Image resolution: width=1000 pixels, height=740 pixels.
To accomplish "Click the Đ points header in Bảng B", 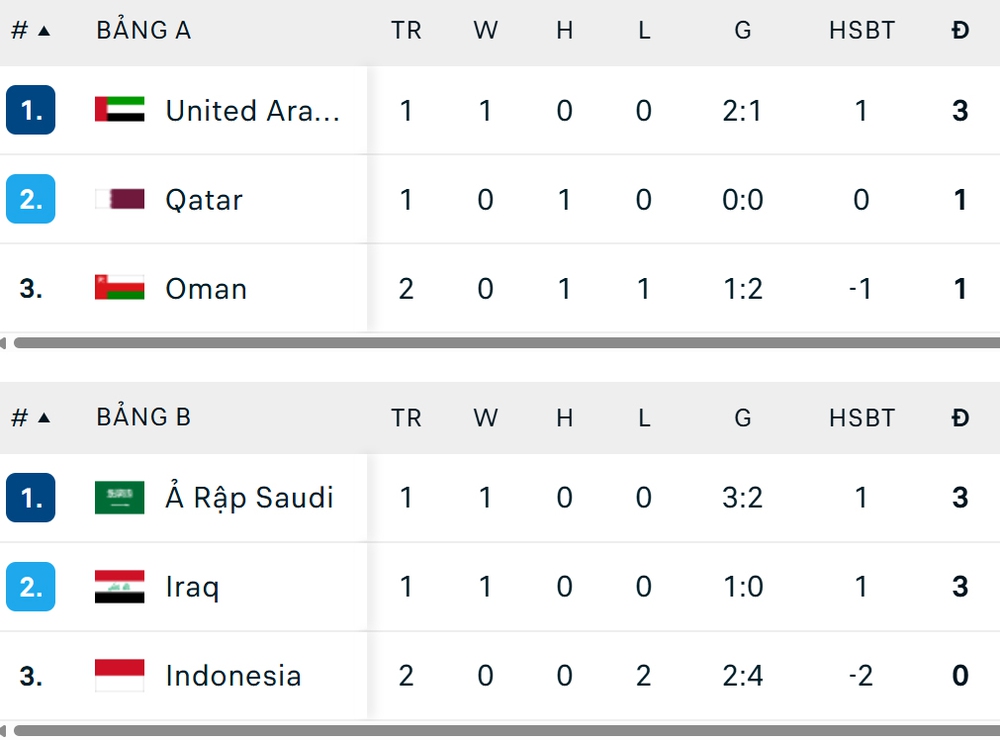I will [x=960, y=417].
